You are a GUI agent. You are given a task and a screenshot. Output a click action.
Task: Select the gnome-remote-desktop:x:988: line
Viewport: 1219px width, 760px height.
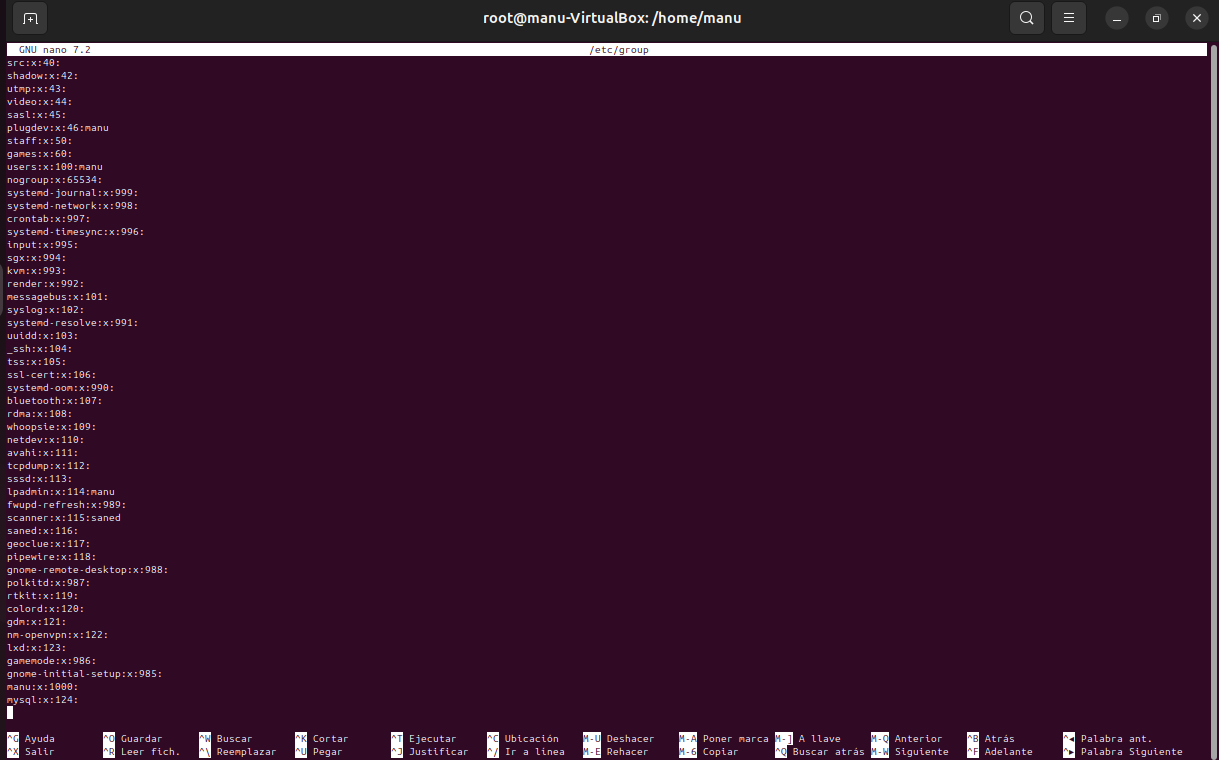tap(87, 570)
